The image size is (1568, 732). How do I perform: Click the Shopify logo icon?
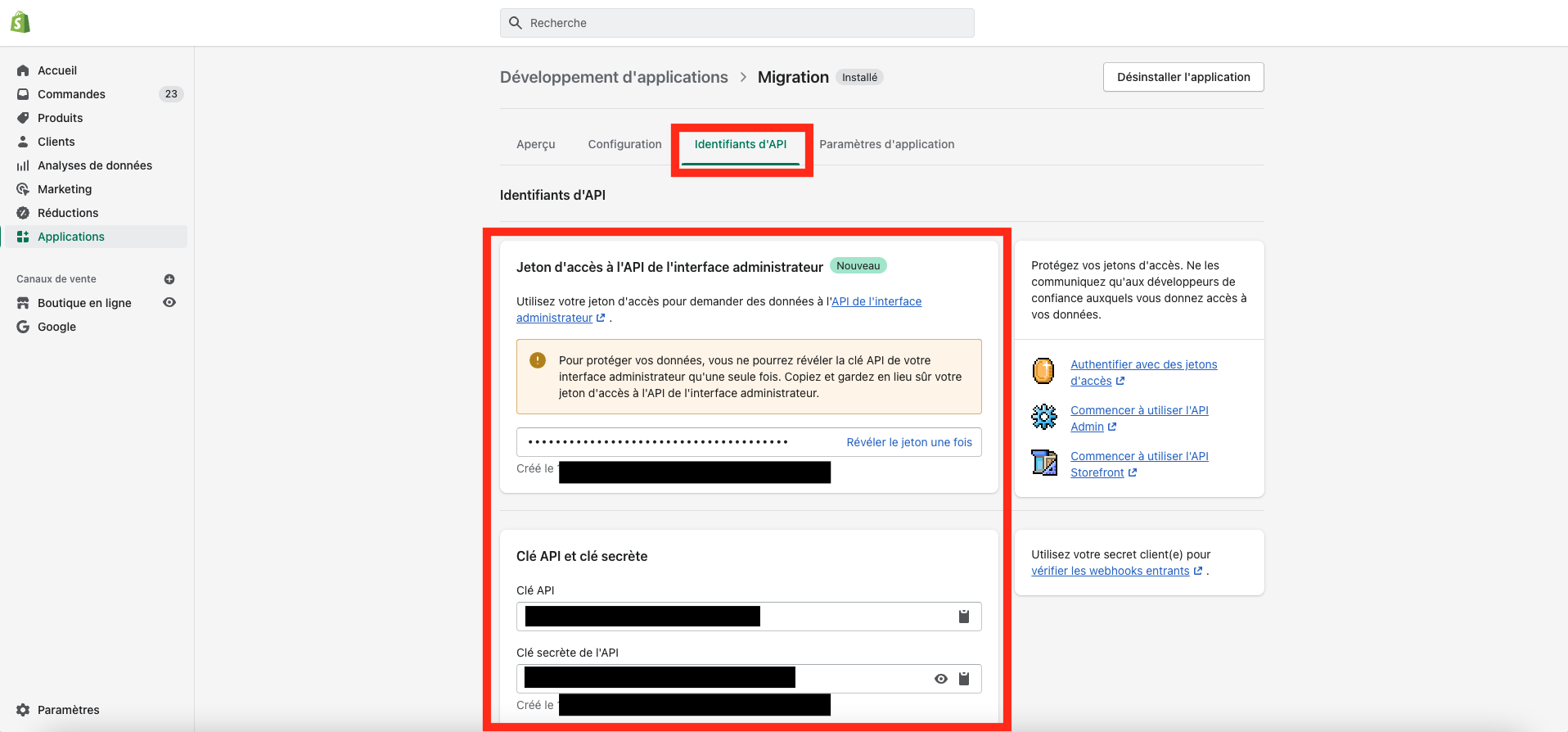coord(20,22)
